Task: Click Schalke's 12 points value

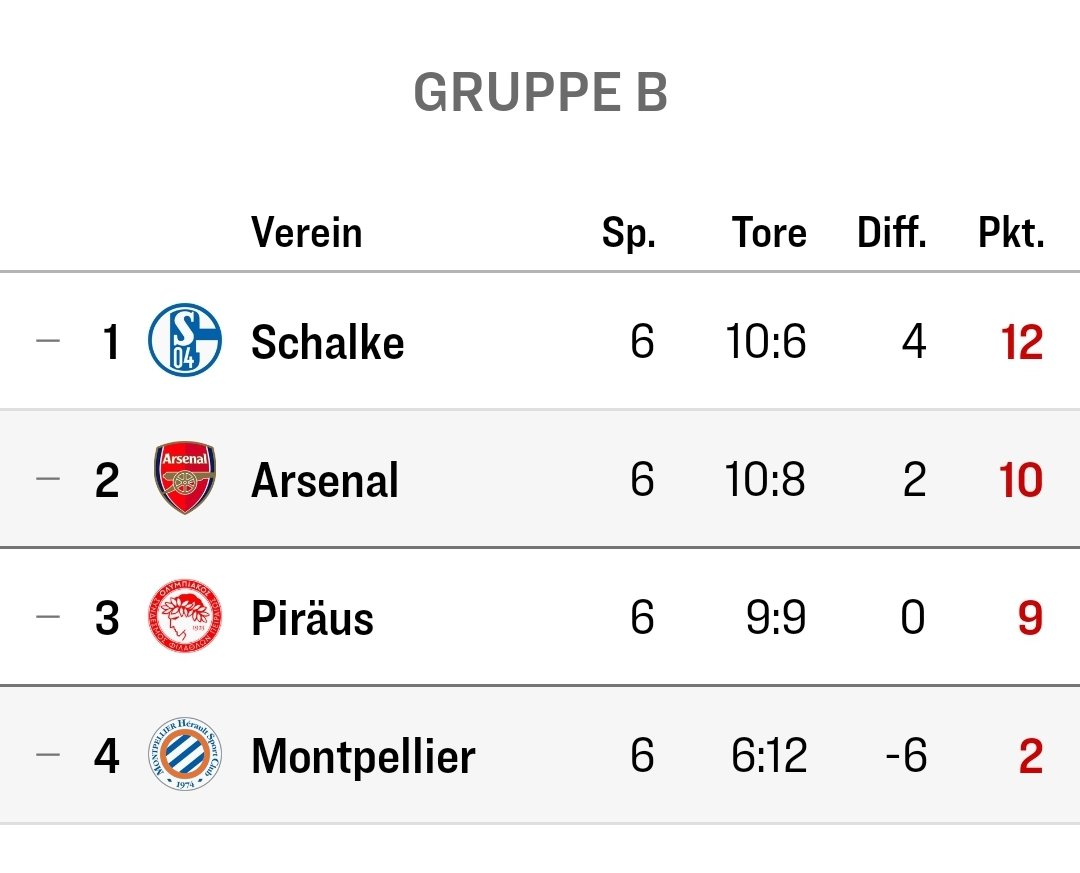Action: pyautogui.click(x=1022, y=342)
